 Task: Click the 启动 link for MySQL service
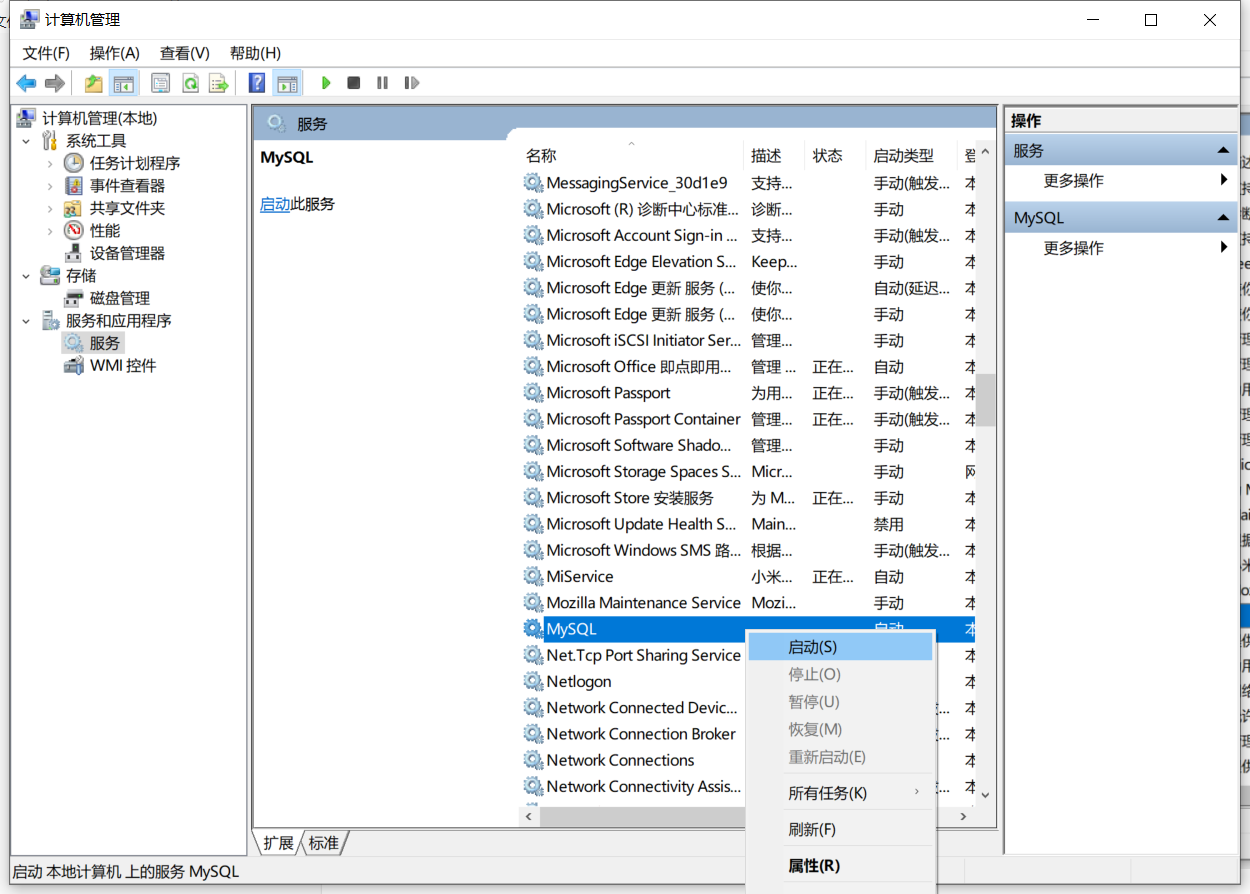pos(275,204)
